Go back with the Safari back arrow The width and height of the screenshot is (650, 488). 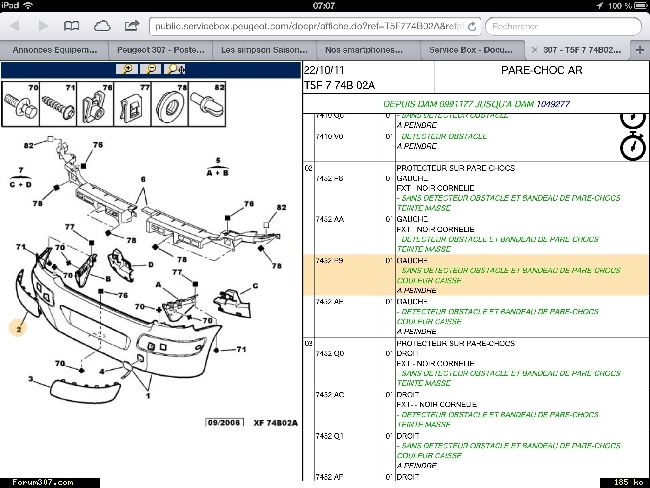tap(15, 26)
